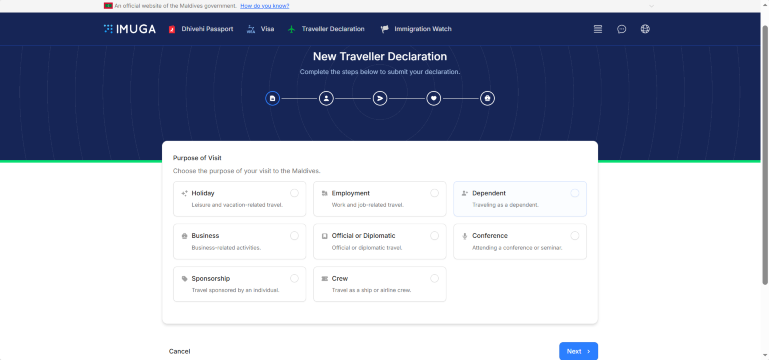Open the chat bubble icon in header
Viewport: 769px width, 360px height.
tap(621, 29)
